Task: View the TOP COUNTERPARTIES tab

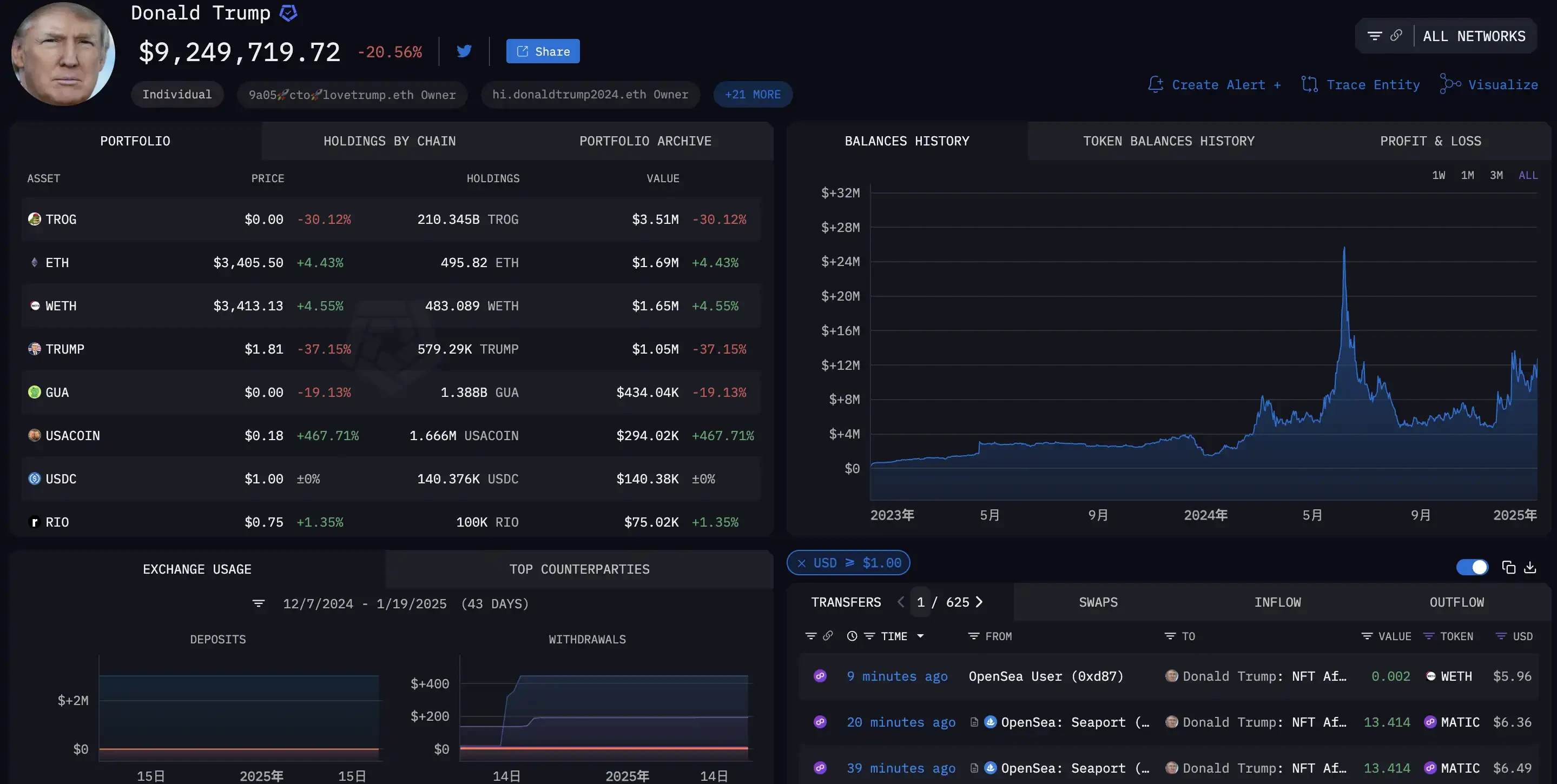Action: coord(579,568)
